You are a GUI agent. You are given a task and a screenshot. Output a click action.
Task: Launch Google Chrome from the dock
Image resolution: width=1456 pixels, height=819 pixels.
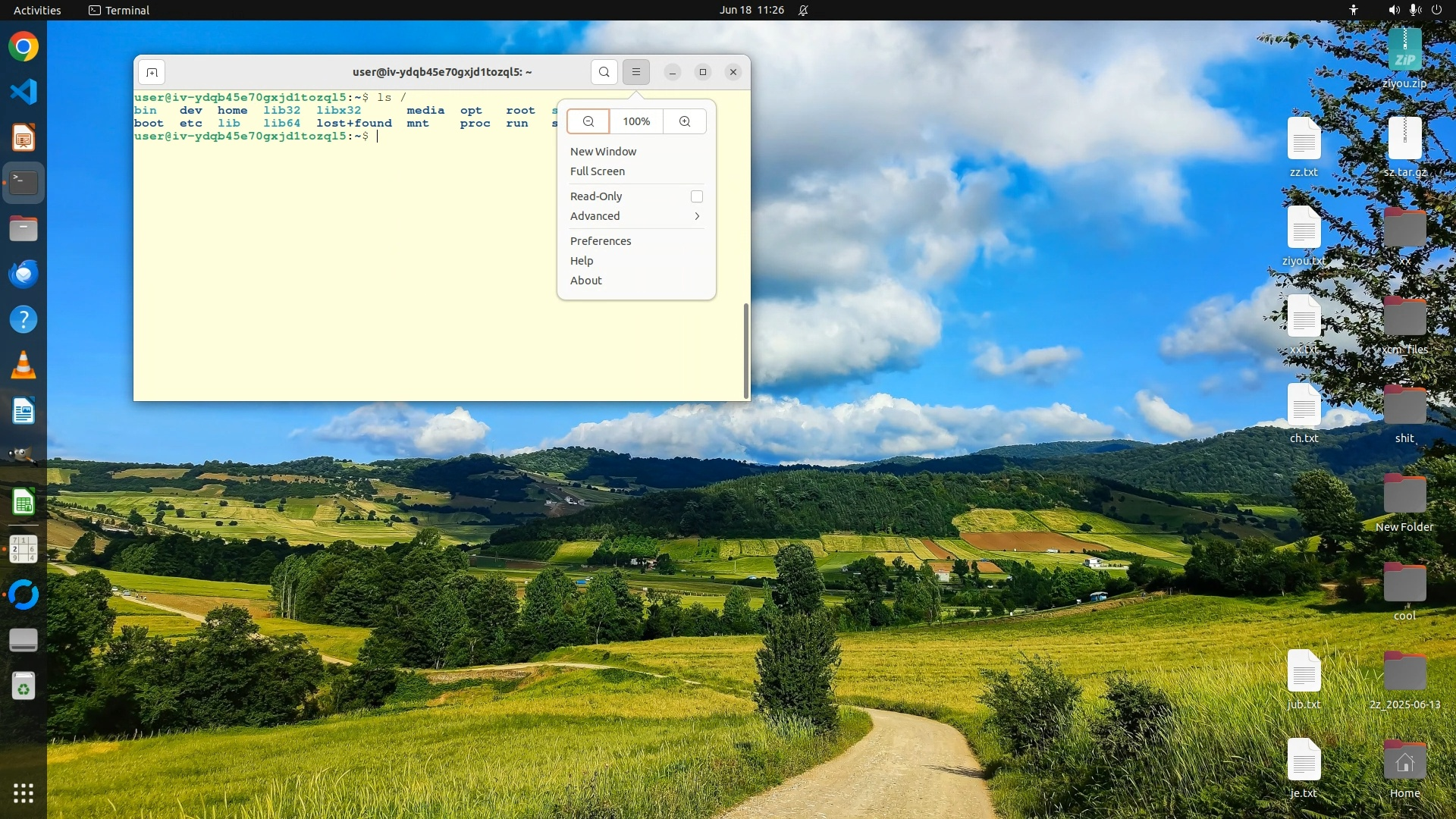click(x=24, y=47)
